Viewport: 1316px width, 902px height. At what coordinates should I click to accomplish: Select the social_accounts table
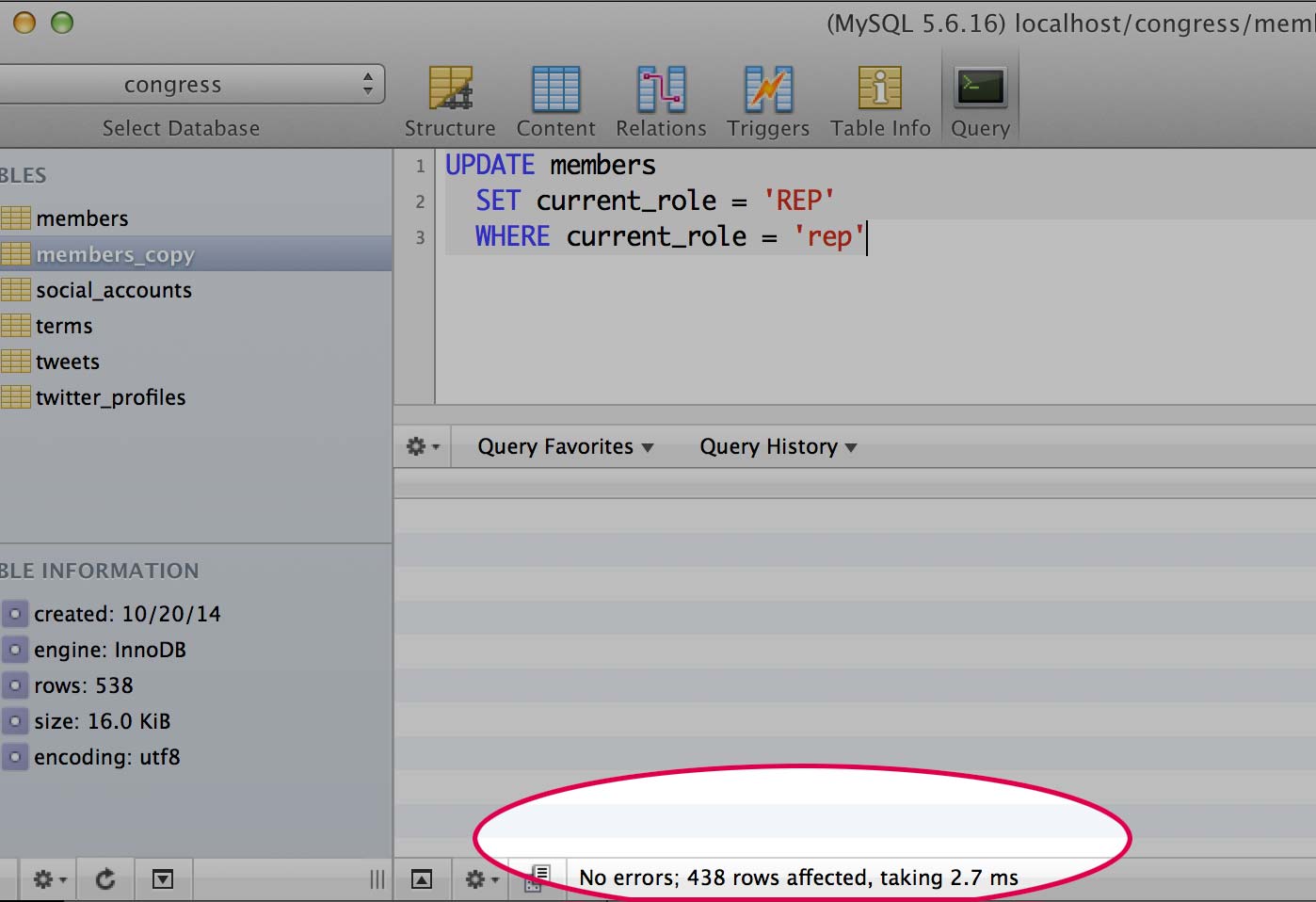113,290
